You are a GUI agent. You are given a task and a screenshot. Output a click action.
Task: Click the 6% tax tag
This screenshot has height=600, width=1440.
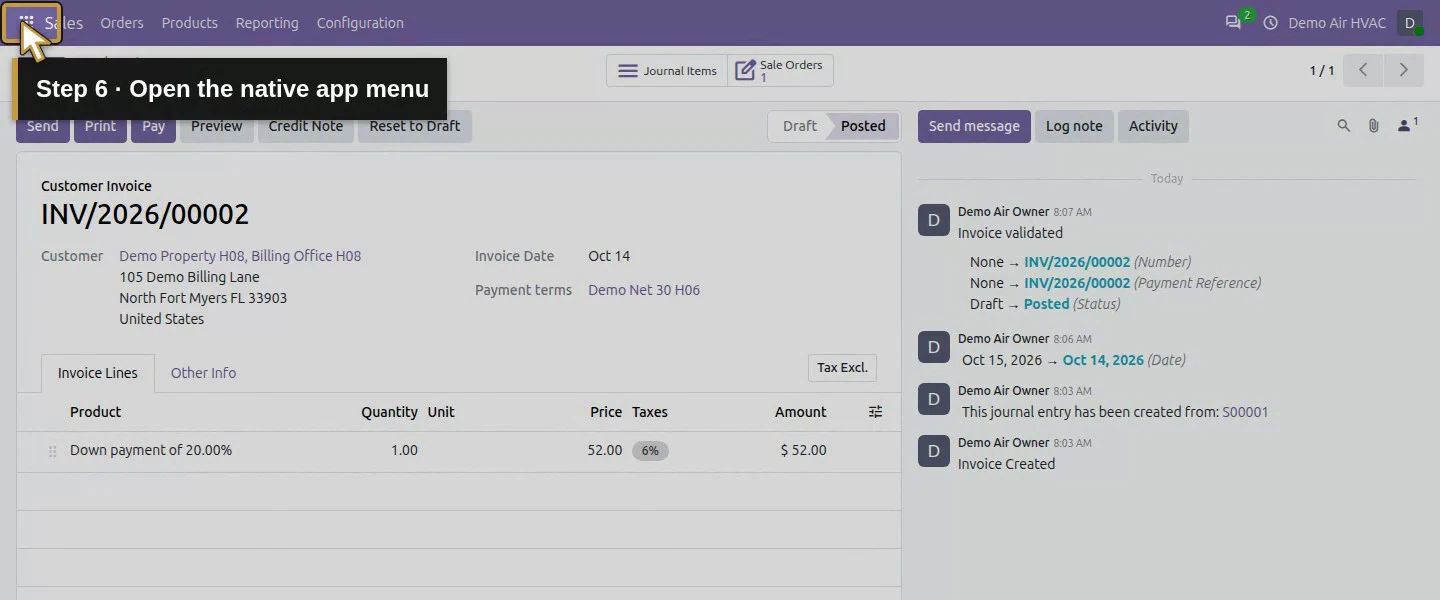[x=650, y=451]
